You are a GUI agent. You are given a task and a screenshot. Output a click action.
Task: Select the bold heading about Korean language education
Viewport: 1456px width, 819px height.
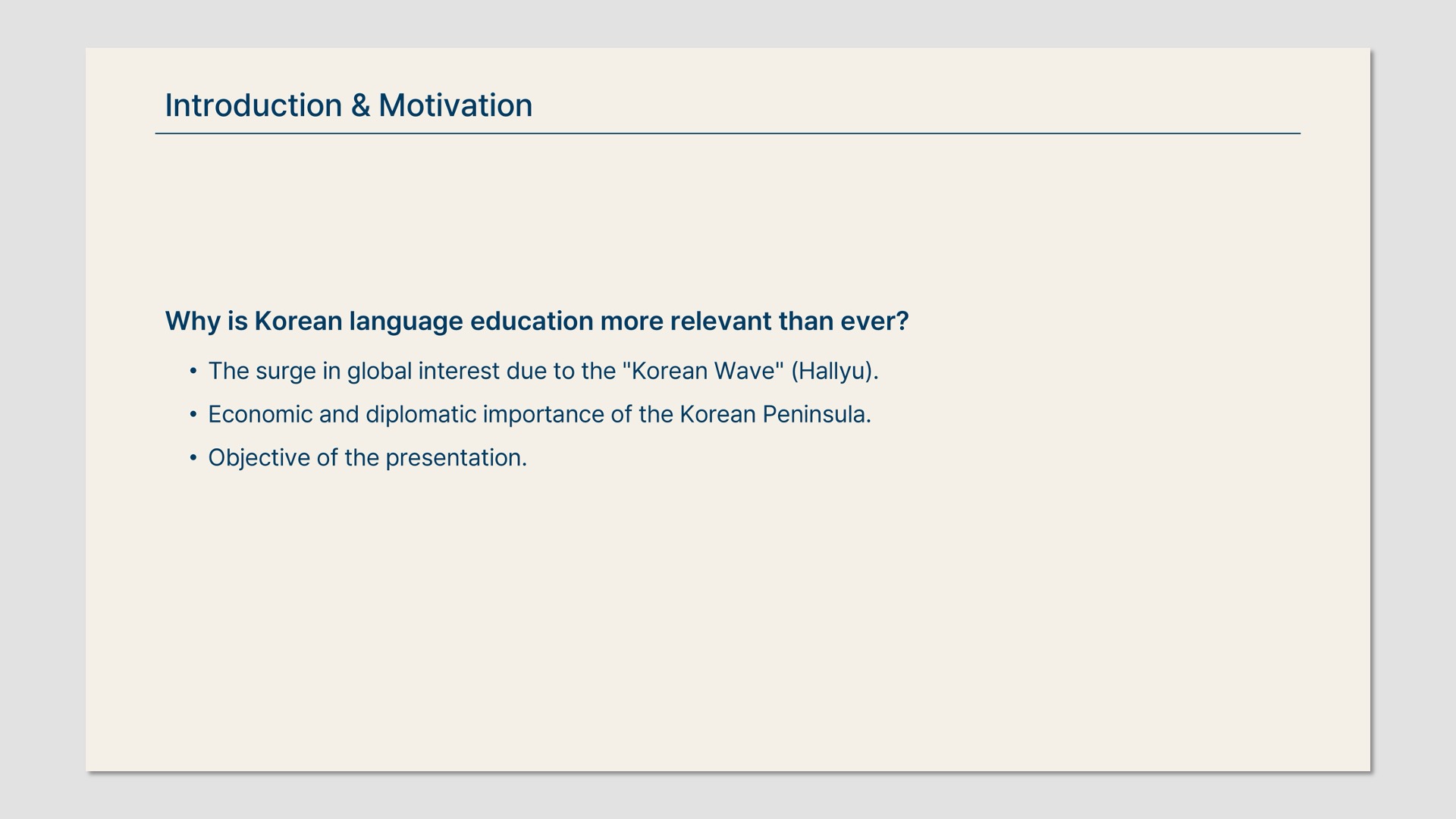(536, 321)
